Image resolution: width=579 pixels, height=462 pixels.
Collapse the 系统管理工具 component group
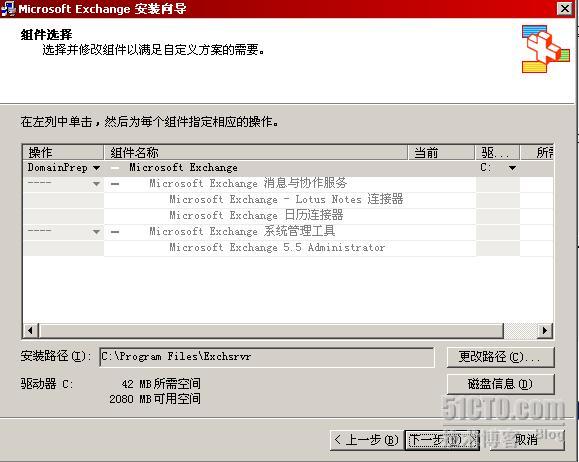(x=115, y=232)
